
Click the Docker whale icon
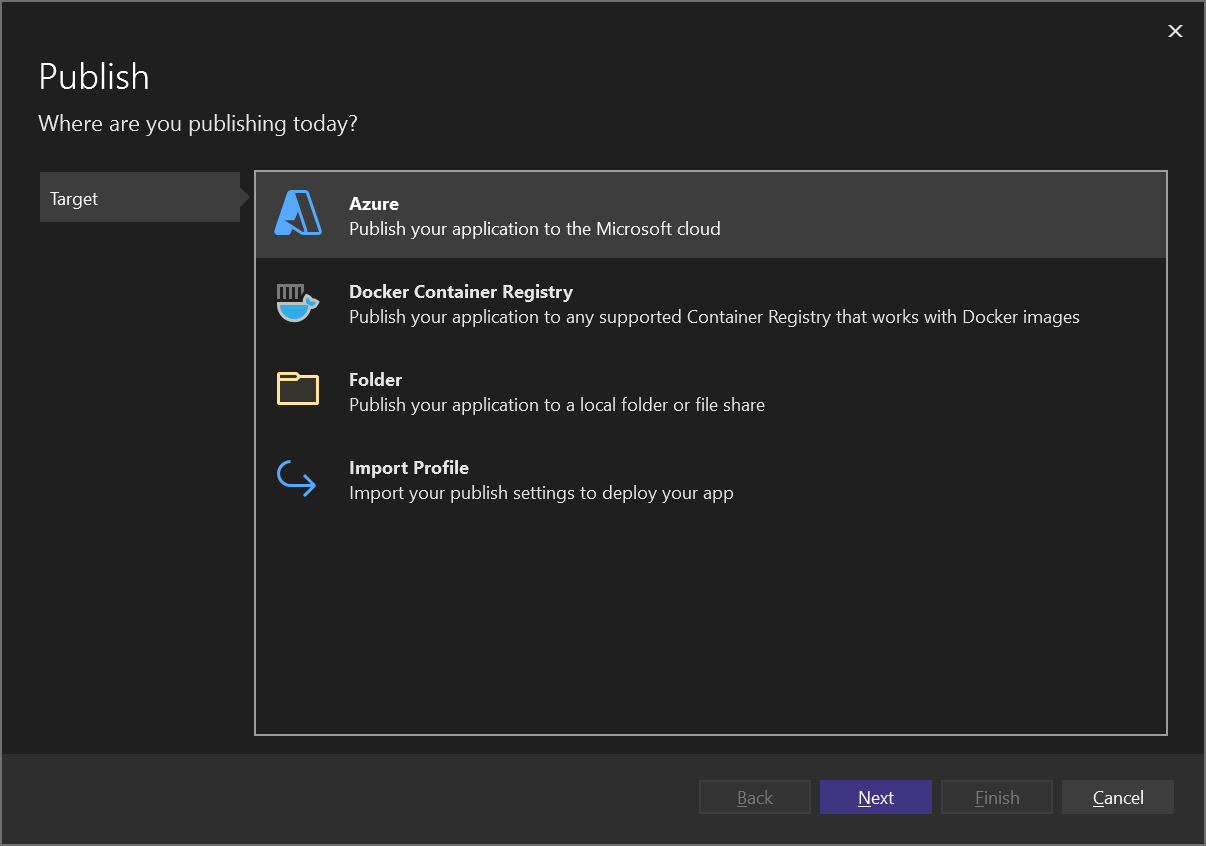click(x=296, y=302)
